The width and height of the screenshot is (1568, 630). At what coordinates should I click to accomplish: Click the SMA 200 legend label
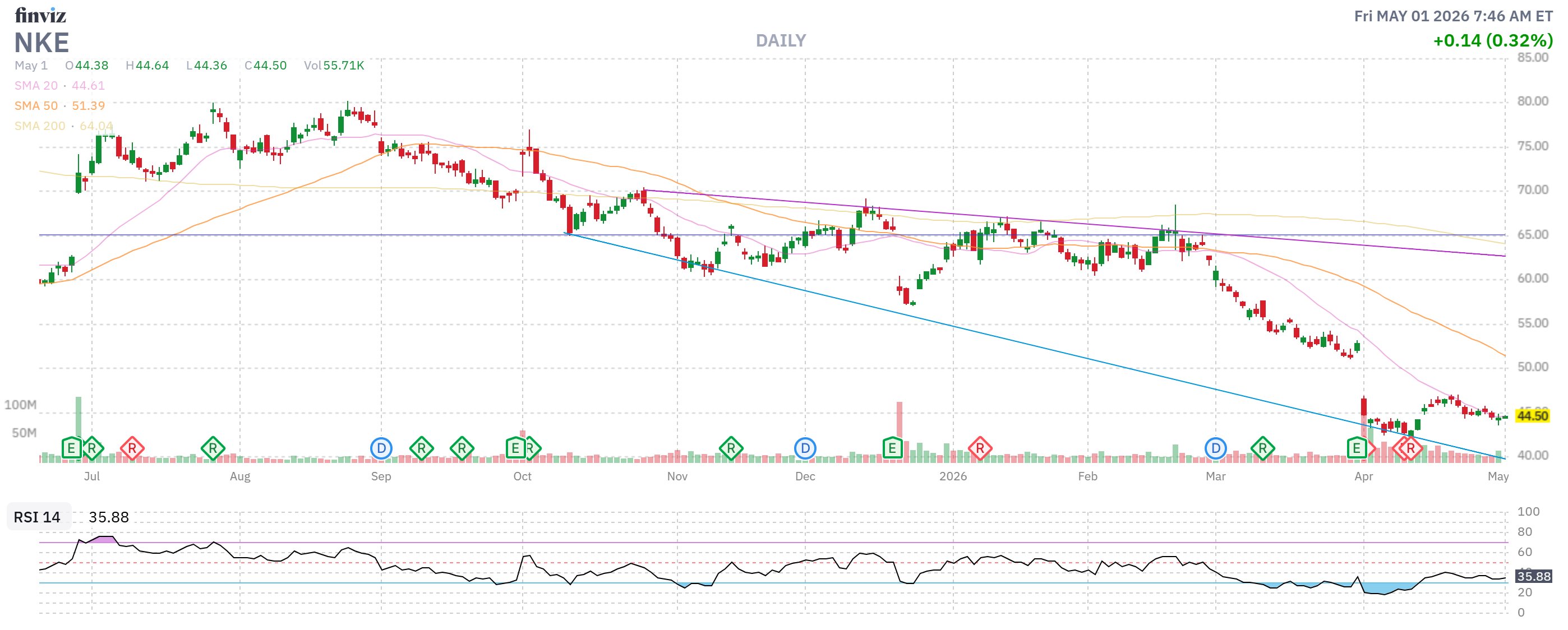(x=40, y=126)
